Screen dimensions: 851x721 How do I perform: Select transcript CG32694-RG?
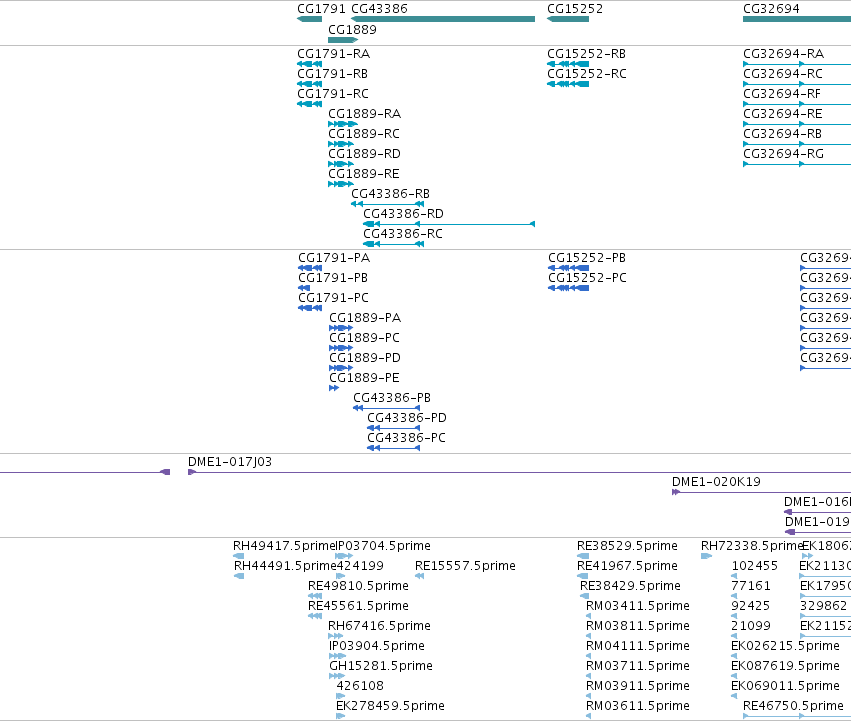pos(783,154)
